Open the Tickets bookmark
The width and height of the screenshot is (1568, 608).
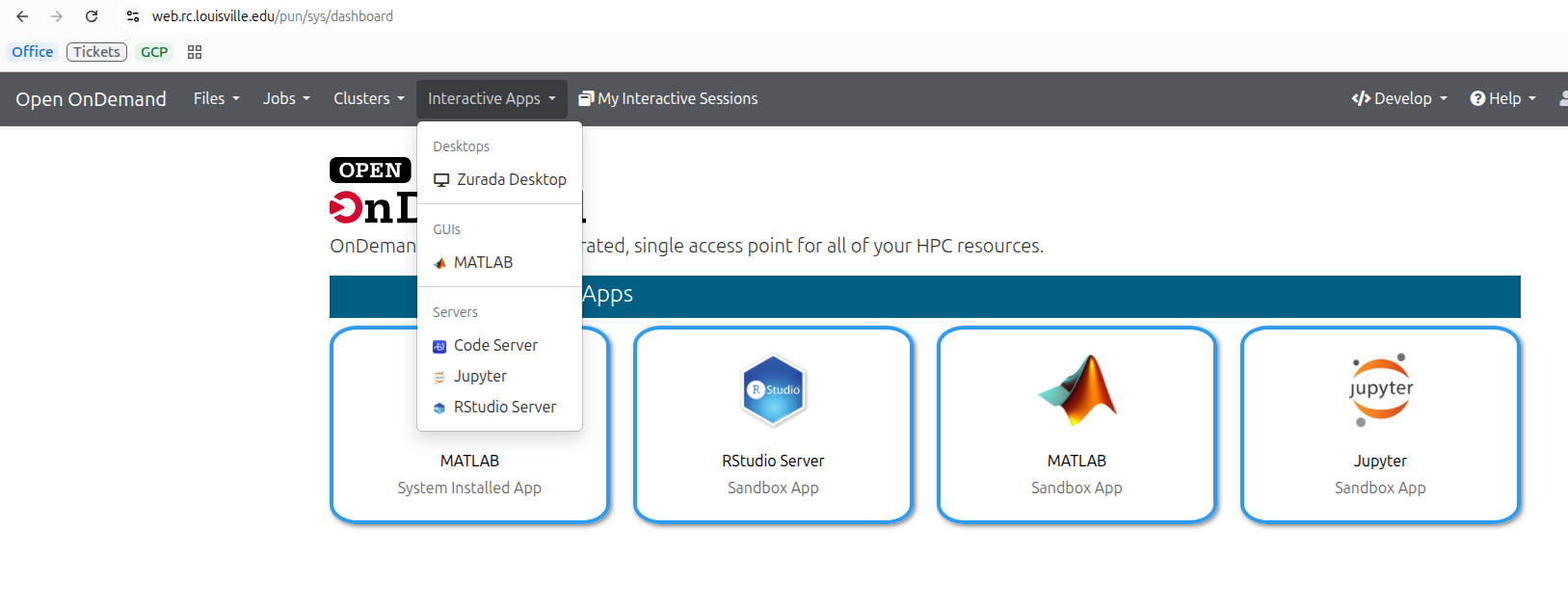(x=96, y=52)
